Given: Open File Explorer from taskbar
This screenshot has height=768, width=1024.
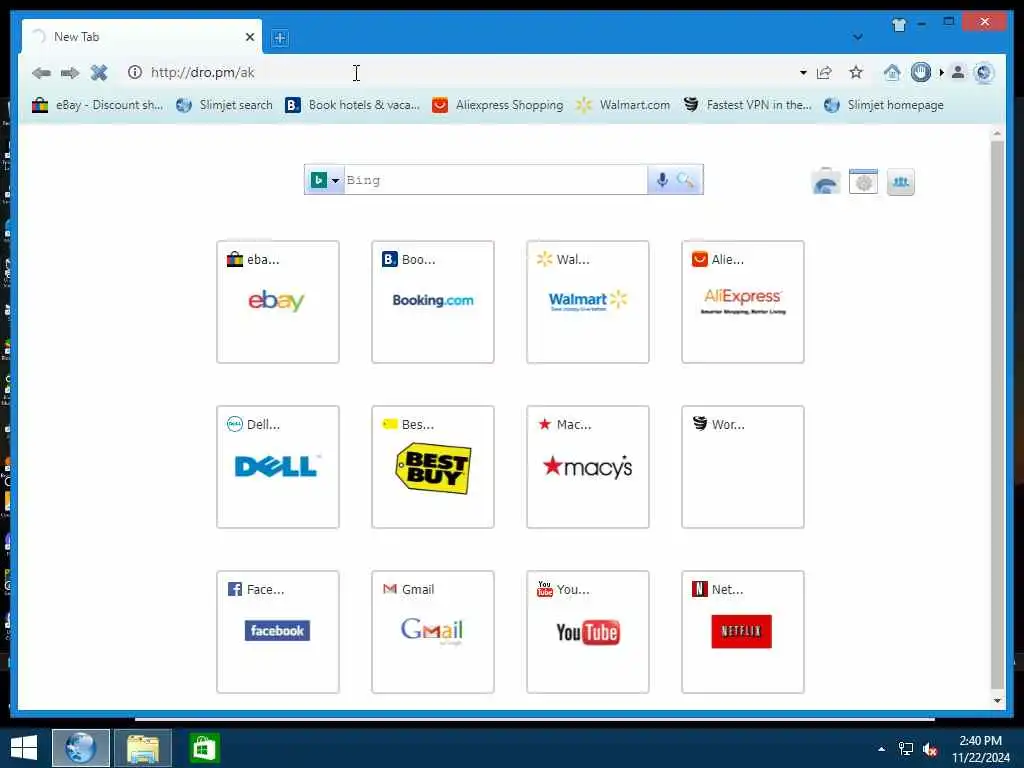Looking at the screenshot, I should 143,748.
